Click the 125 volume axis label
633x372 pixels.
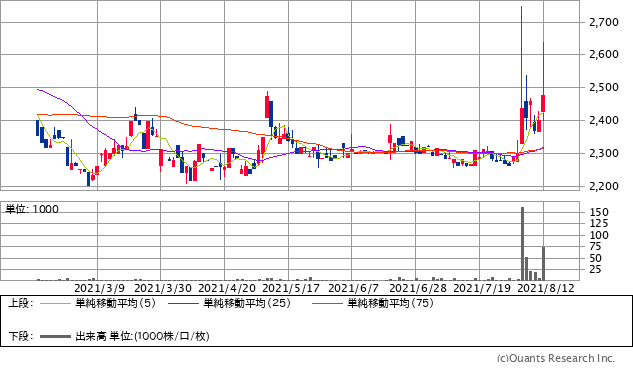599,223
